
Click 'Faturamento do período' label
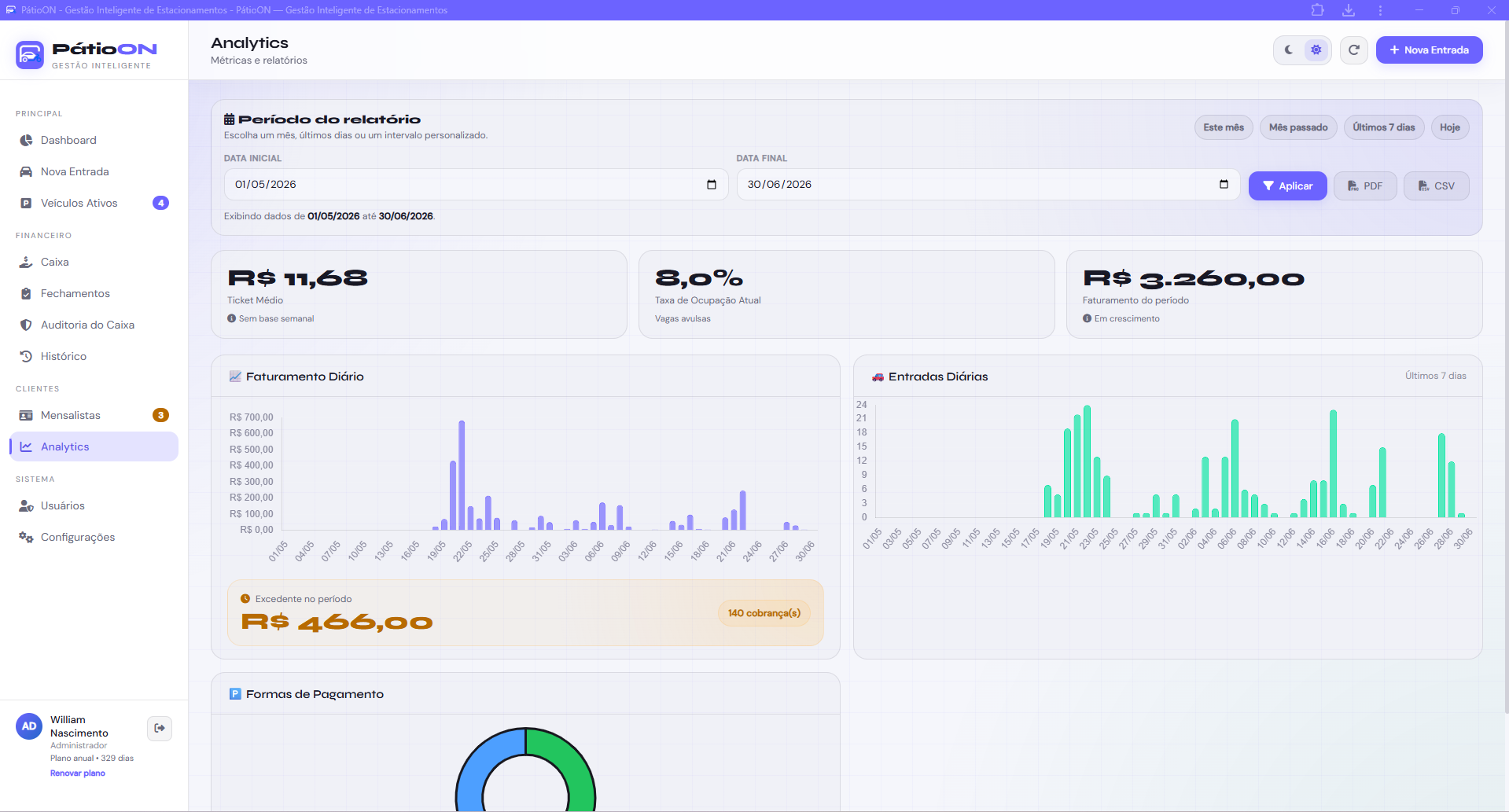point(1135,300)
